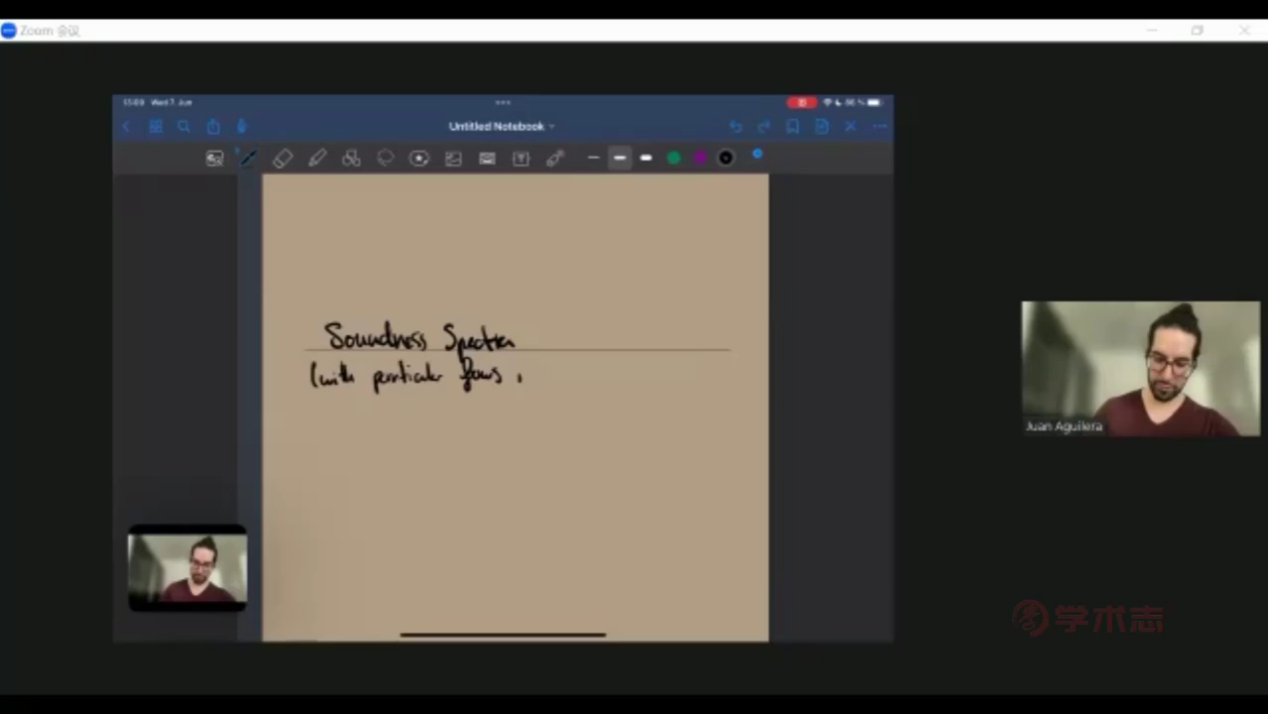
Task: Select the Text box tool
Action: point(521,158)
